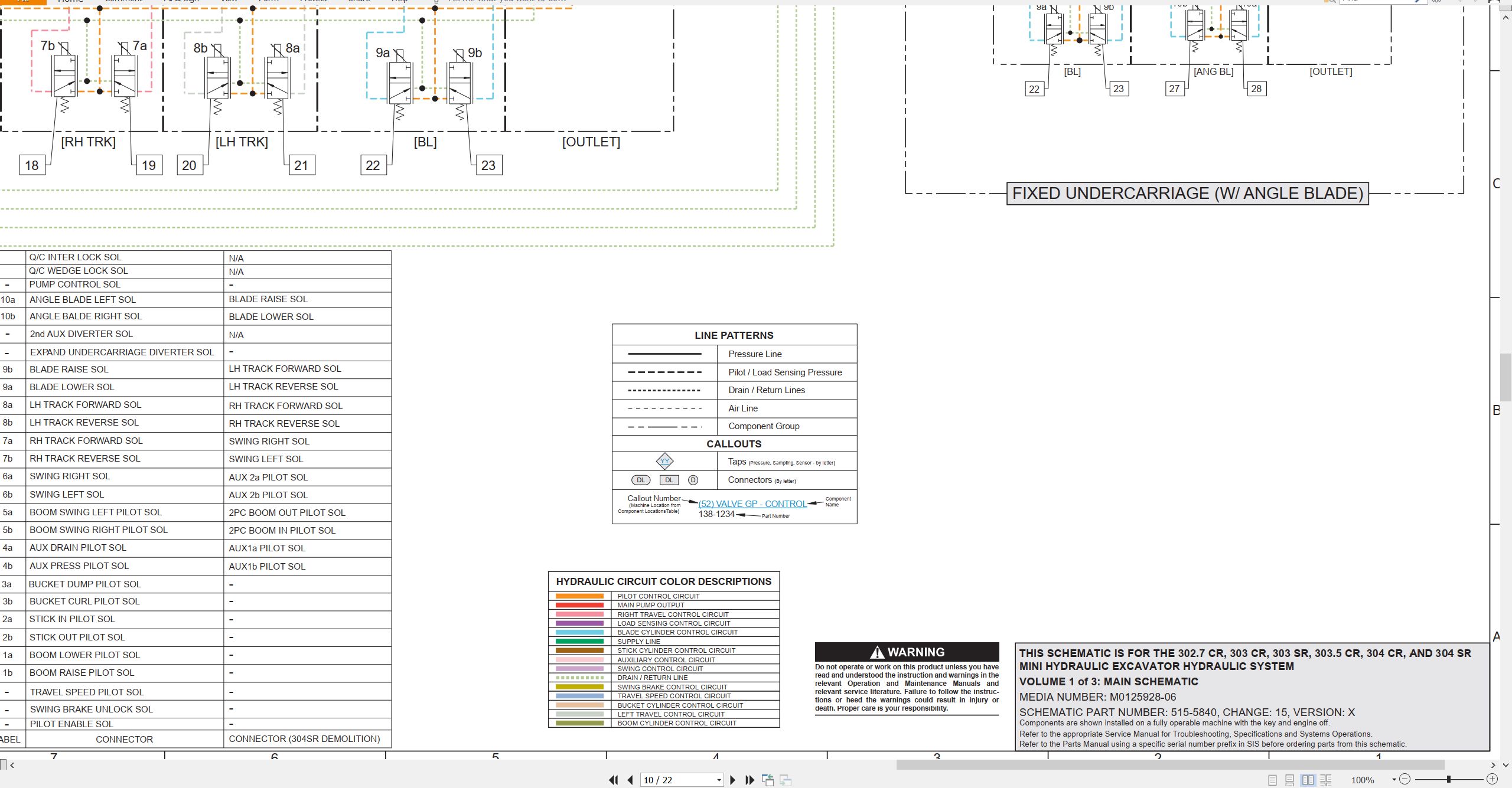Viewport: 1512px width, 788px height.
Task: Go to the first page
Action: click(614, 780)
